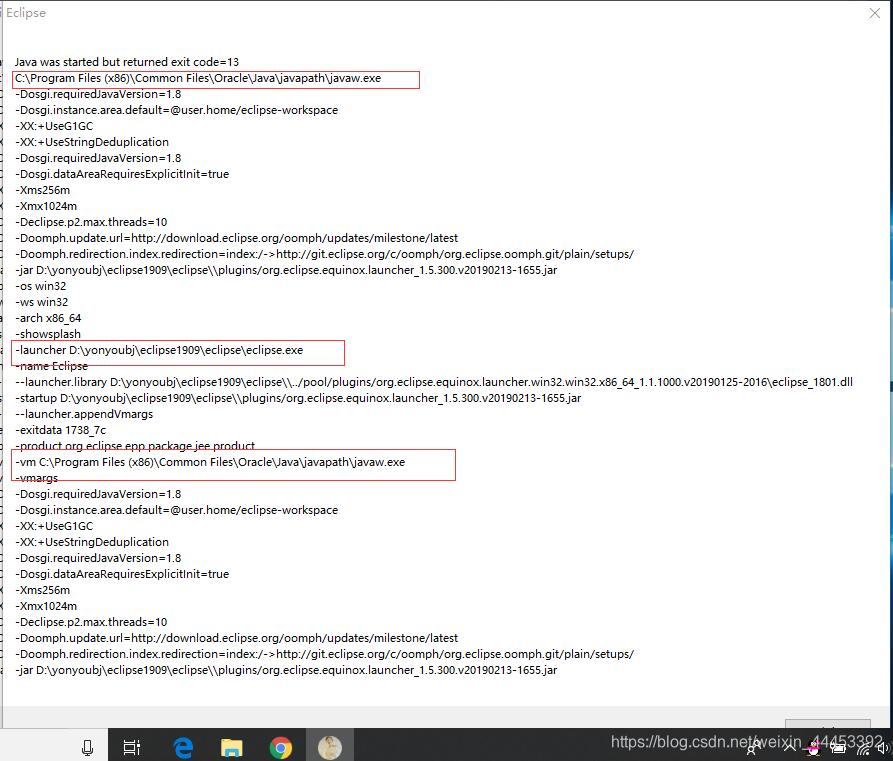This screenshot has height=761, width=893.
Task: Open File Explorer from the taskbar
Action: (231, 747)
